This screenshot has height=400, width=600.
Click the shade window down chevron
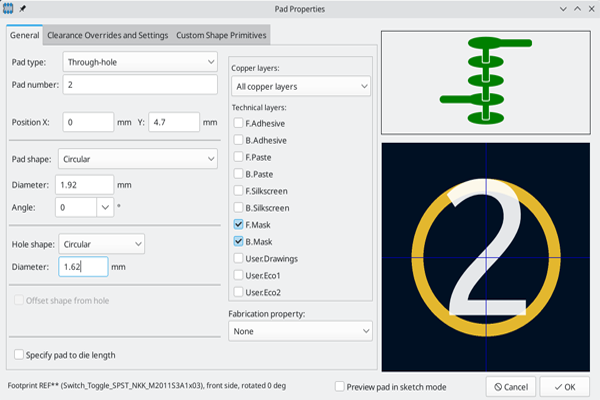click(563, 9)
